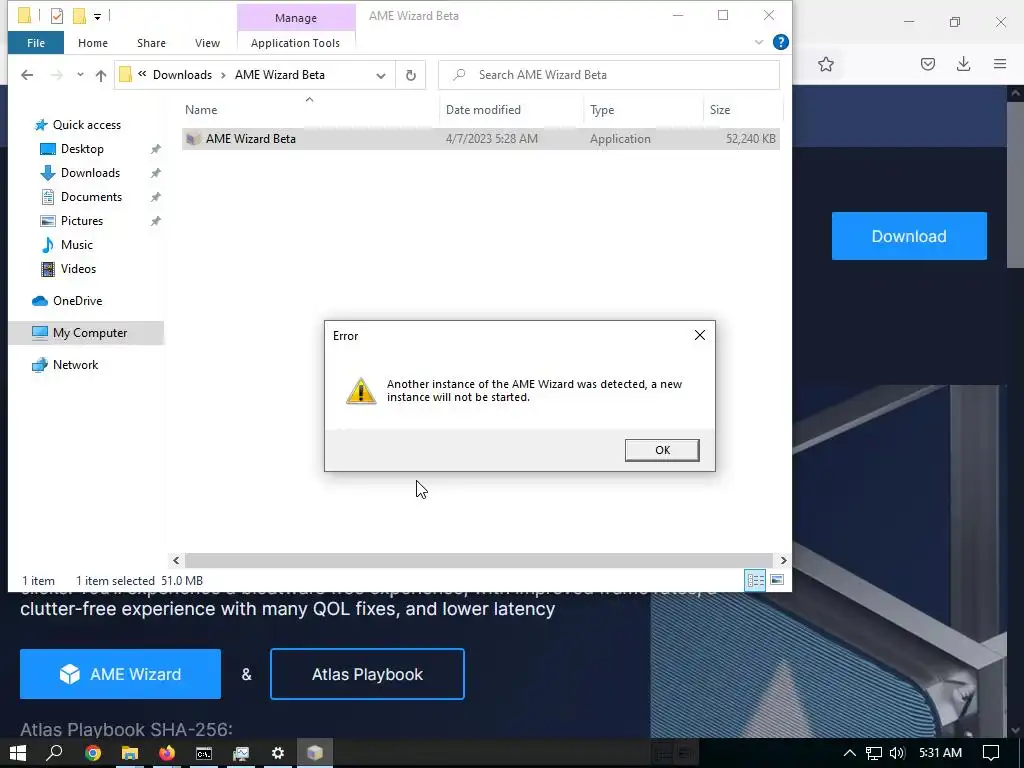The height and width of the screenshot is (768, 1024).
Task: Open the Share ribbon tab
Action: 151,43
